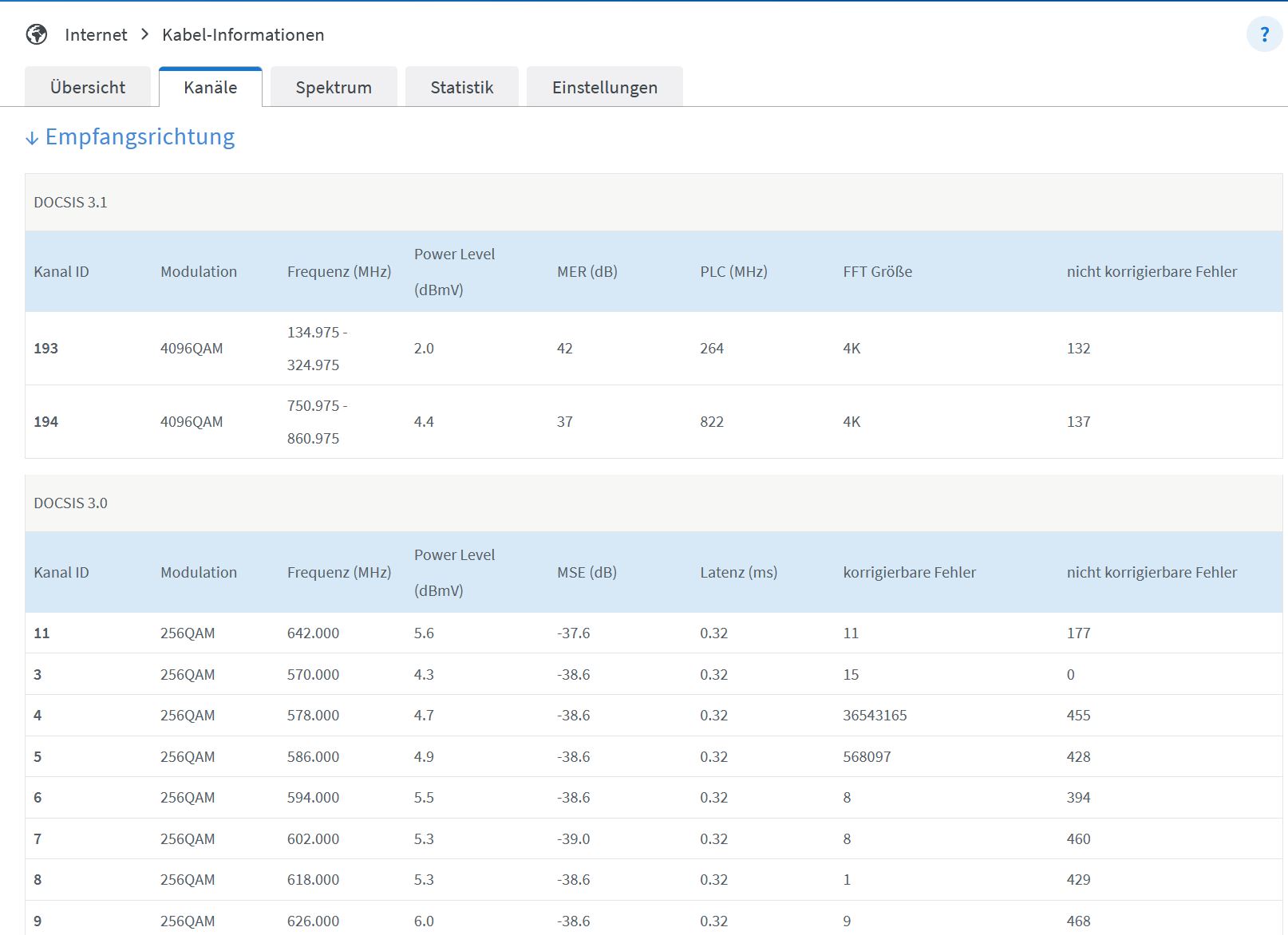
Task: Click the MER (dB) column header
Action: tap(587, 272)
